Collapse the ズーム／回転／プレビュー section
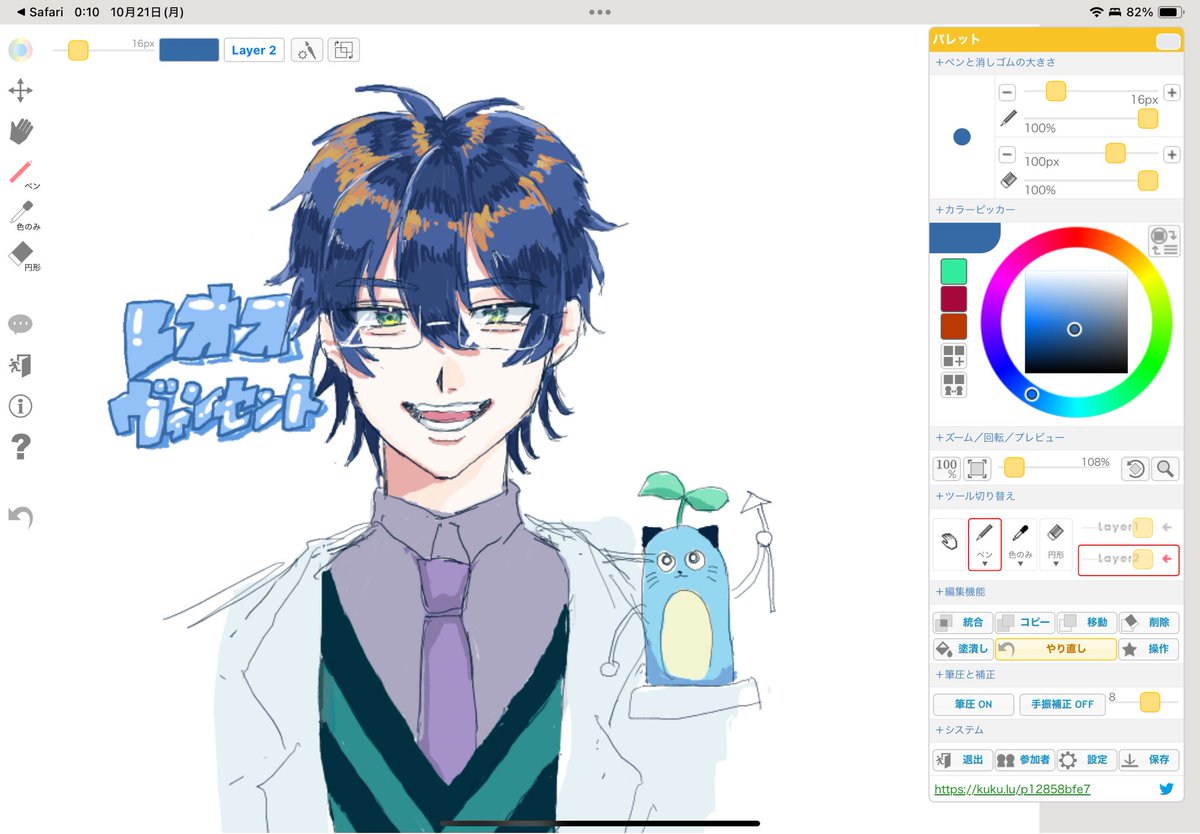 coord(1000,438)
